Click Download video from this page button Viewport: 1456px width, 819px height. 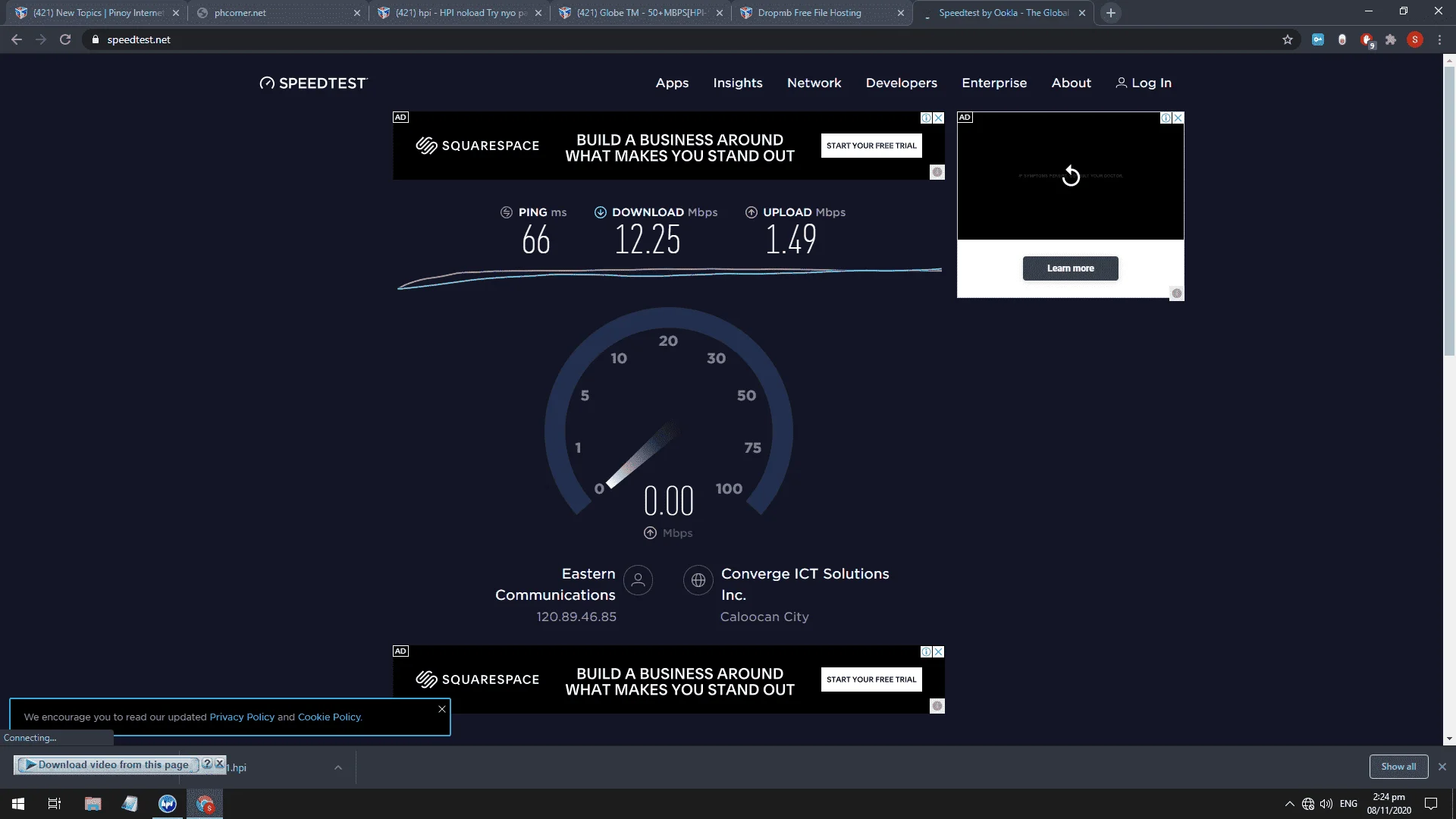[x=108, y=765]
